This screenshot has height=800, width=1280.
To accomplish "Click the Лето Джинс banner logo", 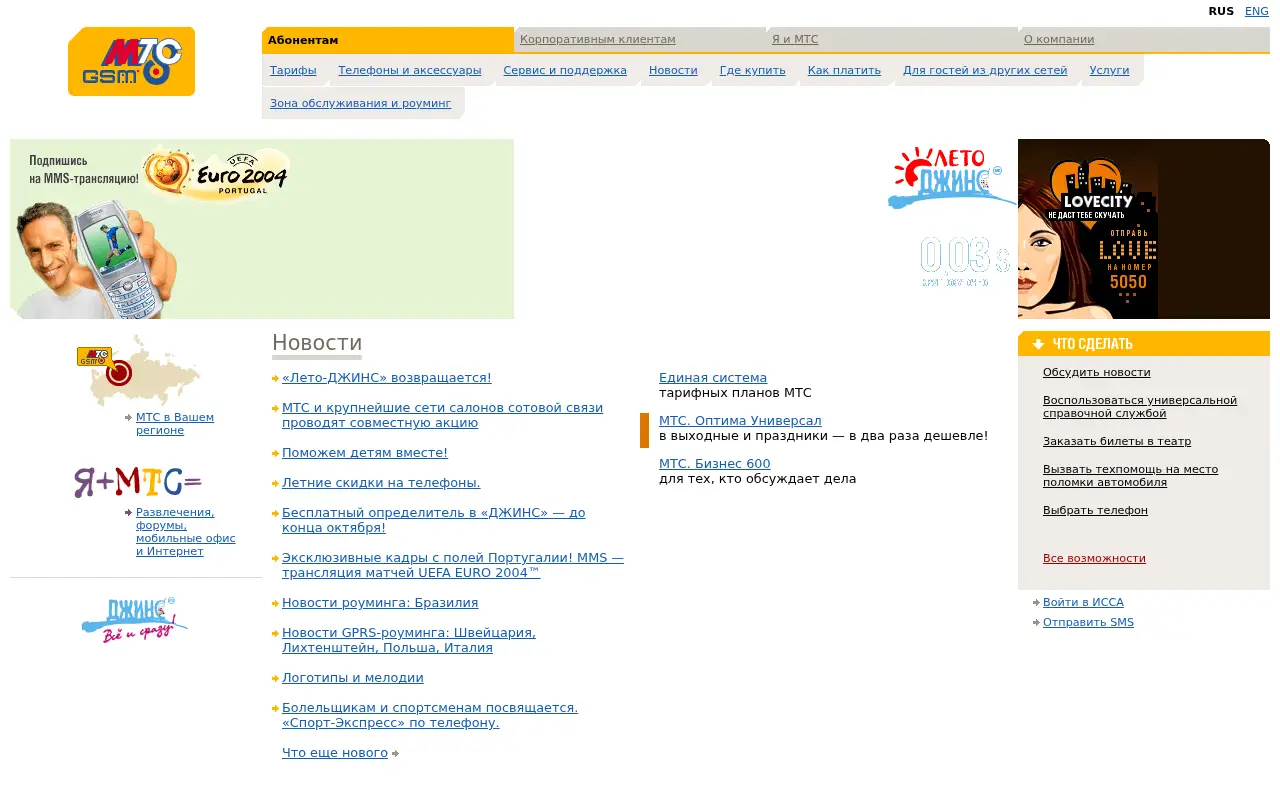I will pos(951,178).
